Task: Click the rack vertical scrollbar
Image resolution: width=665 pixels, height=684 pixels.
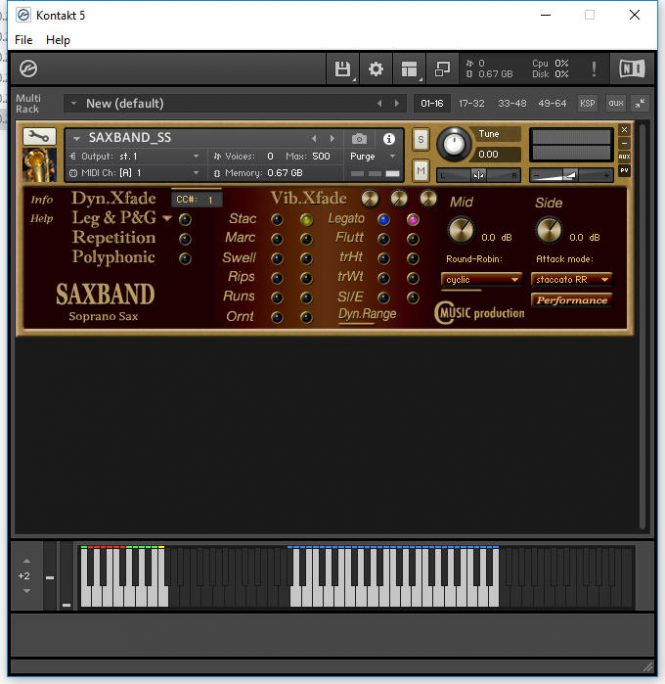Action: click(642, 326)
